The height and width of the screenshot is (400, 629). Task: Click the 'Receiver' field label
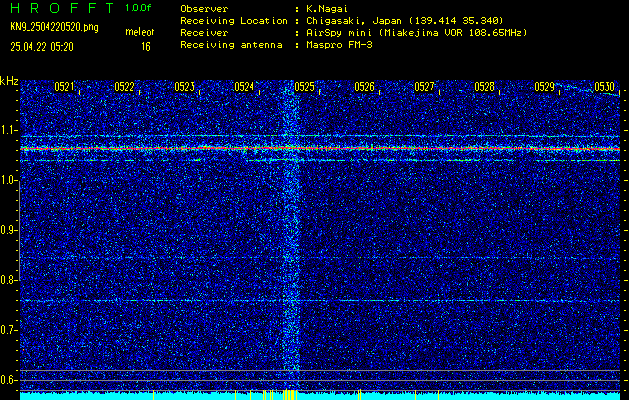pos(204,33)
